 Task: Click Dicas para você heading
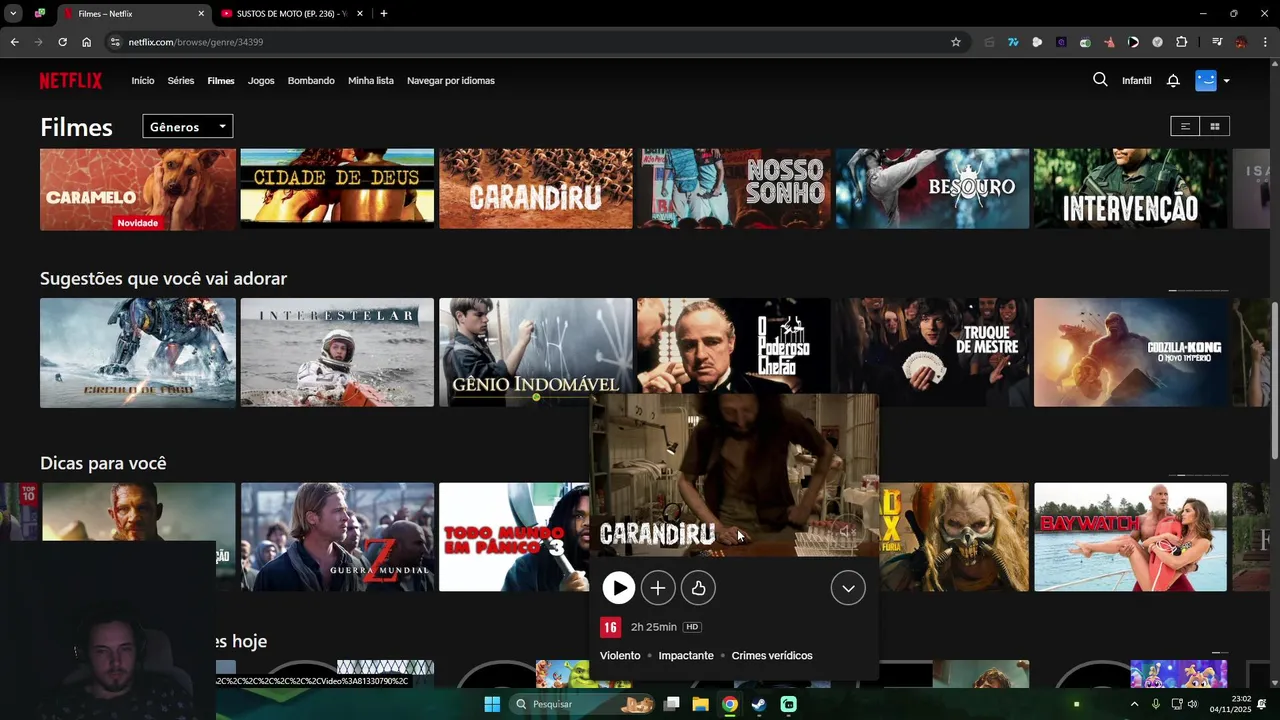point(103,463)
